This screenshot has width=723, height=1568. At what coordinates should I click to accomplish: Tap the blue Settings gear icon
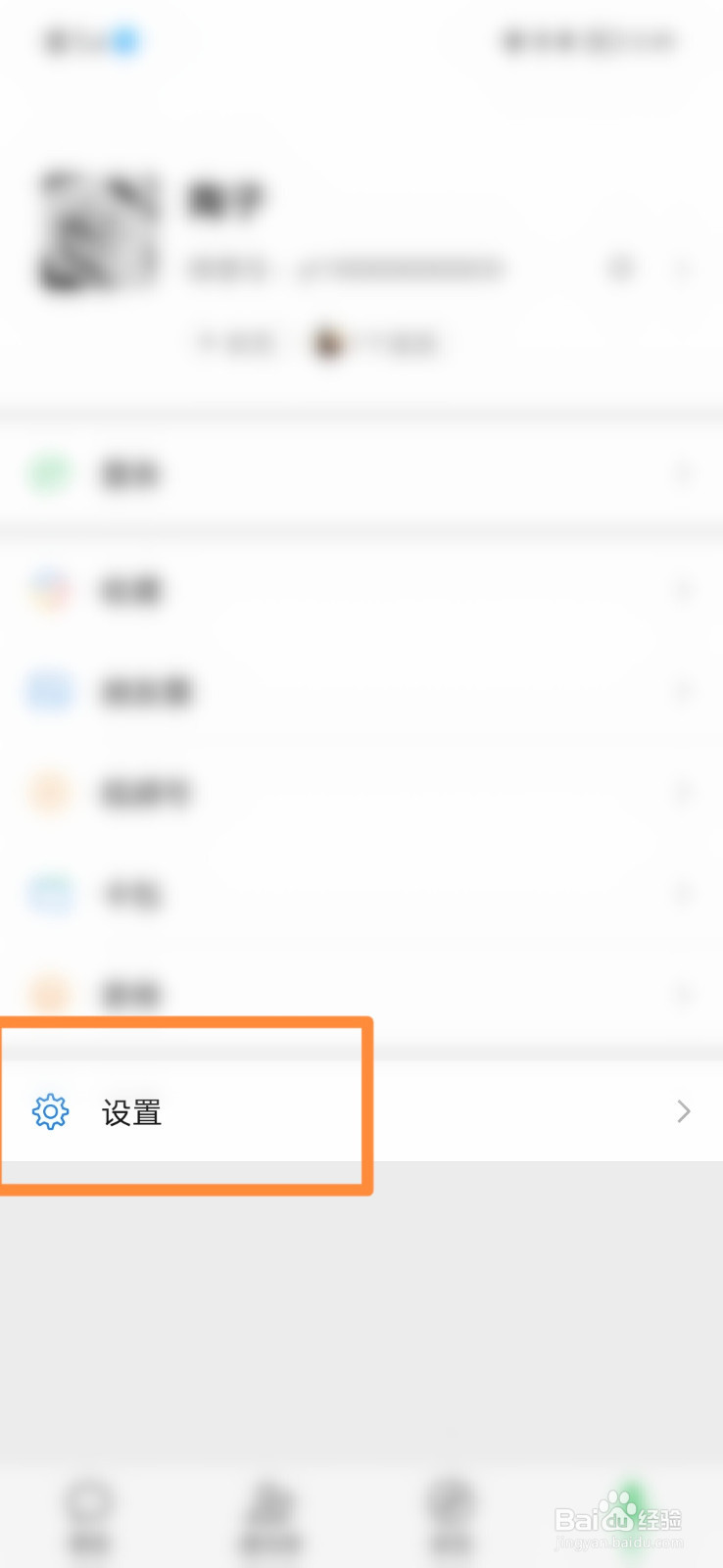pos(50,1112)
